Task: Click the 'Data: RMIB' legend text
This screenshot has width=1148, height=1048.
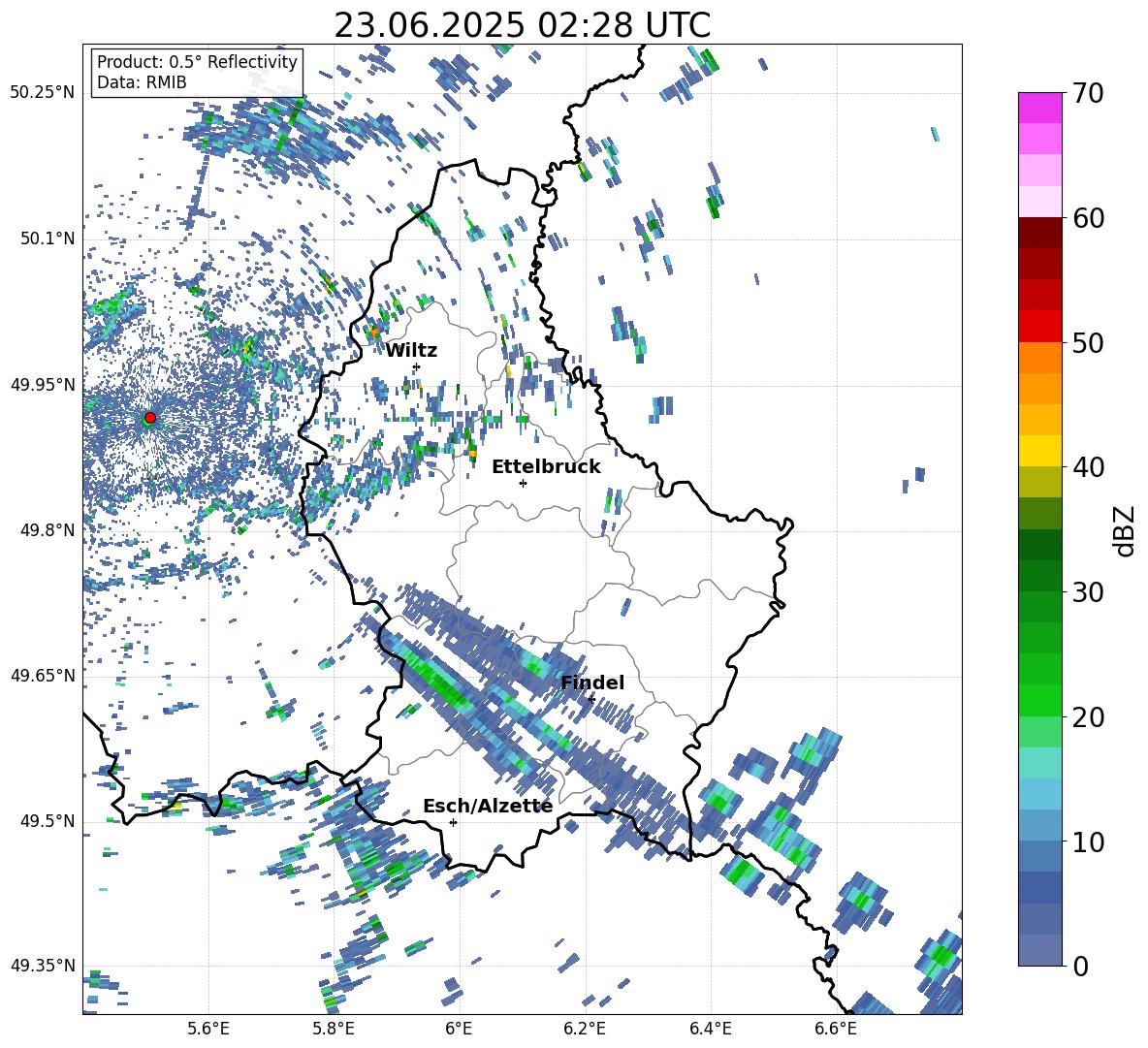Action: point(142,82)
